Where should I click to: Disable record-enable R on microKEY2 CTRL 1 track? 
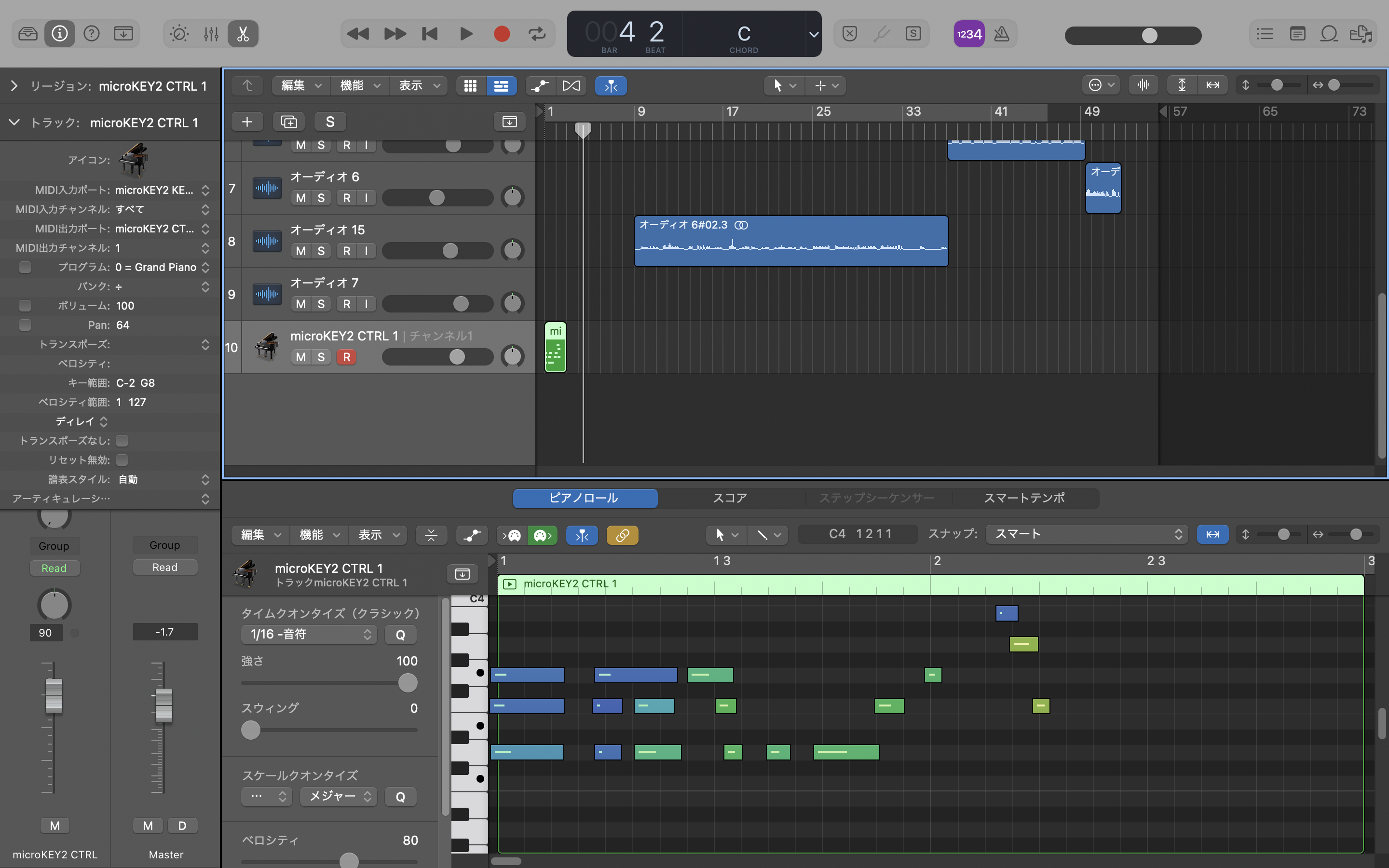coord(346,357)
